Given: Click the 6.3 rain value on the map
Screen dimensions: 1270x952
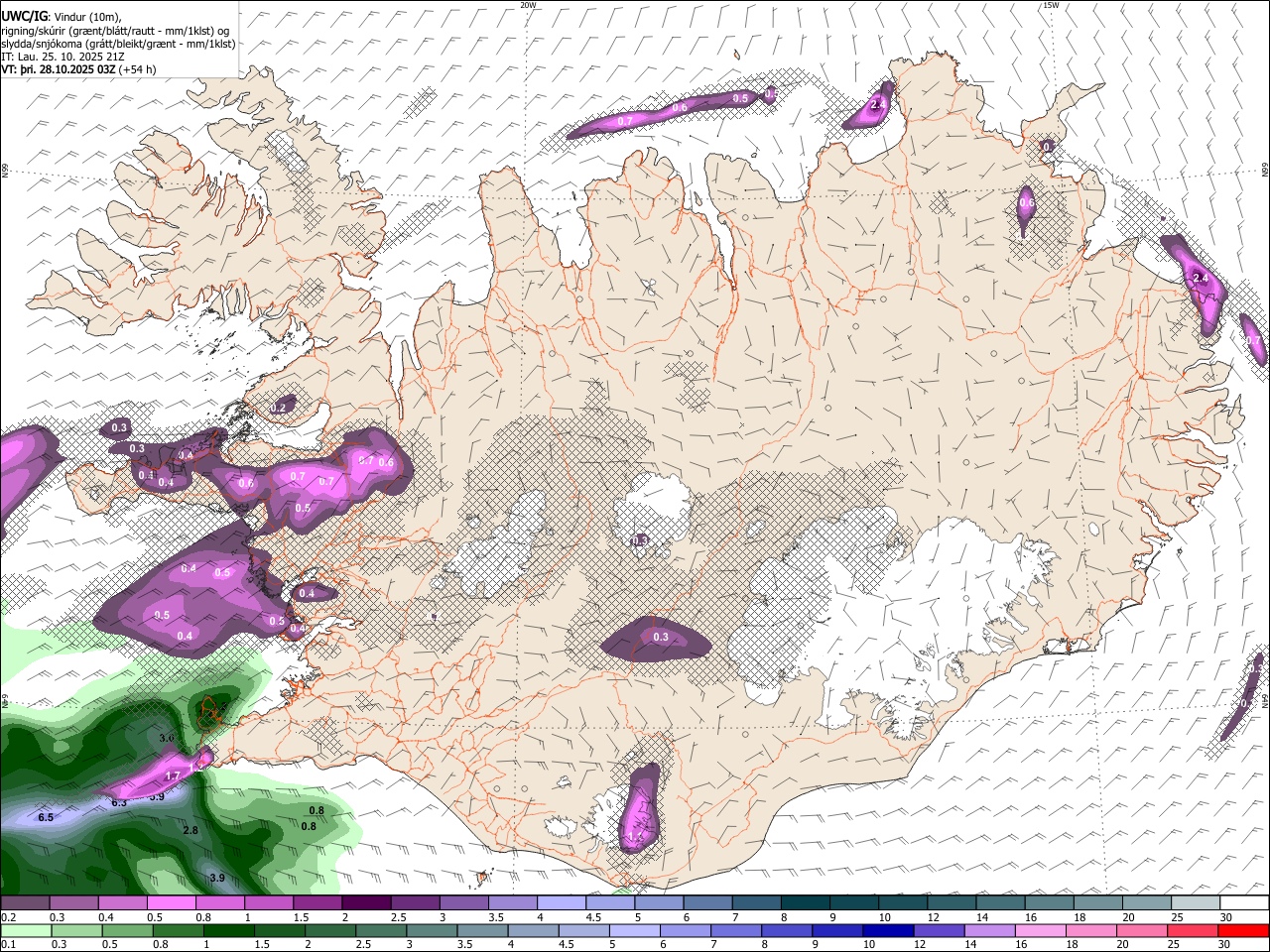Looking at the screenshot, I should (x=119, y=802).
